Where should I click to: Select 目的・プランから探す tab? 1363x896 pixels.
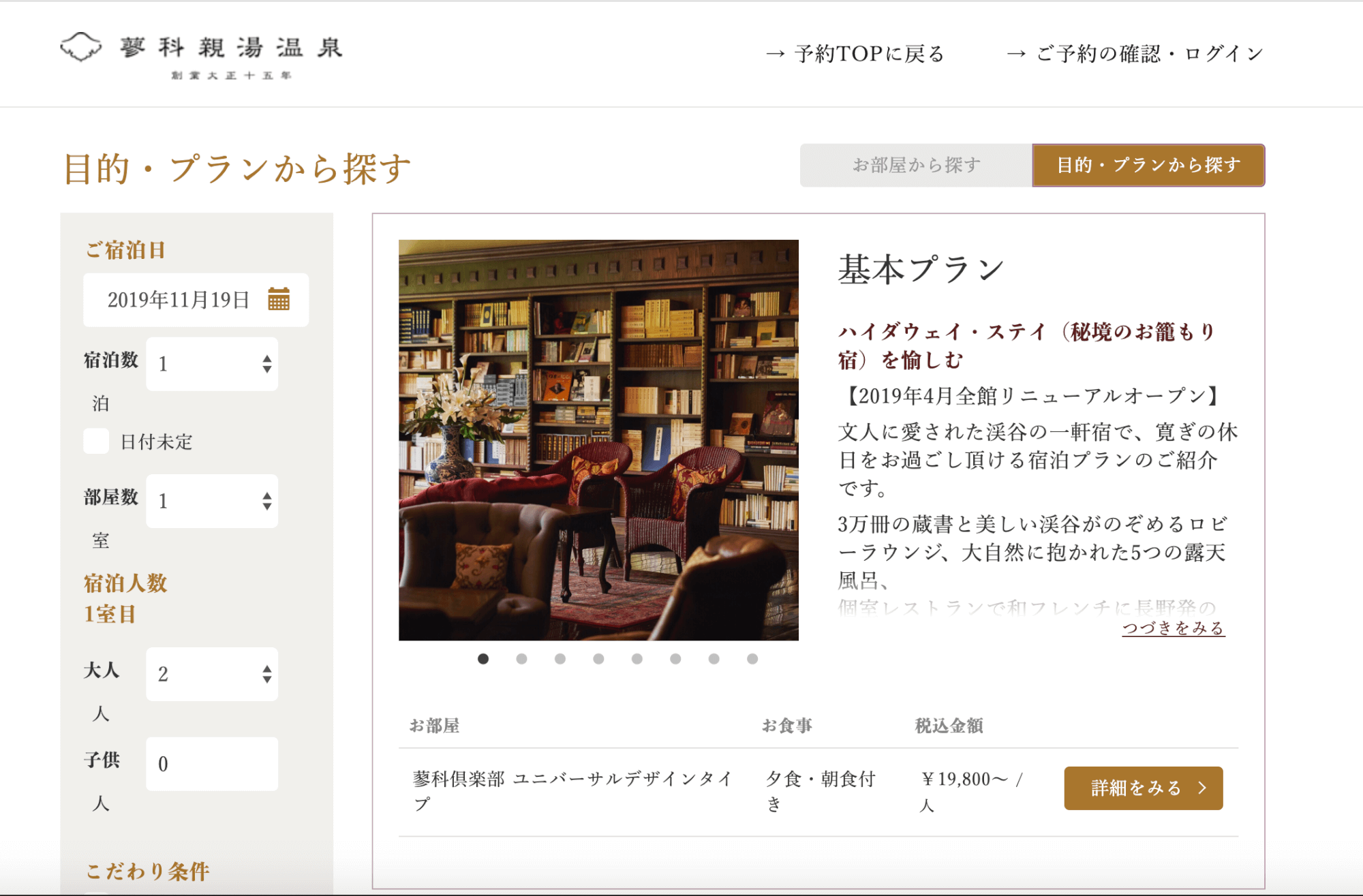(x=1148, y=165)
